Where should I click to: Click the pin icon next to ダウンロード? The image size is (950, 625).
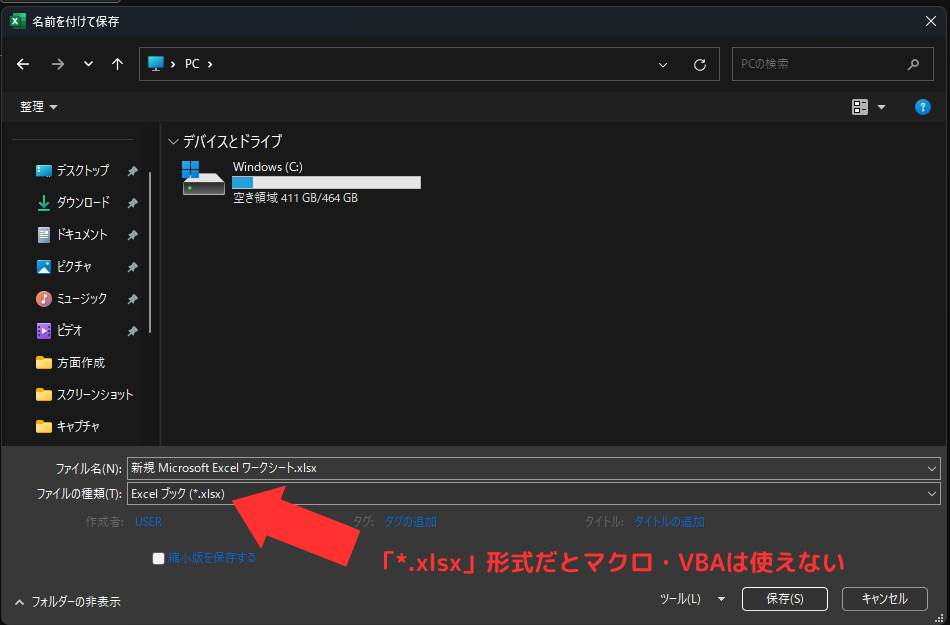(x=132, y=203)
